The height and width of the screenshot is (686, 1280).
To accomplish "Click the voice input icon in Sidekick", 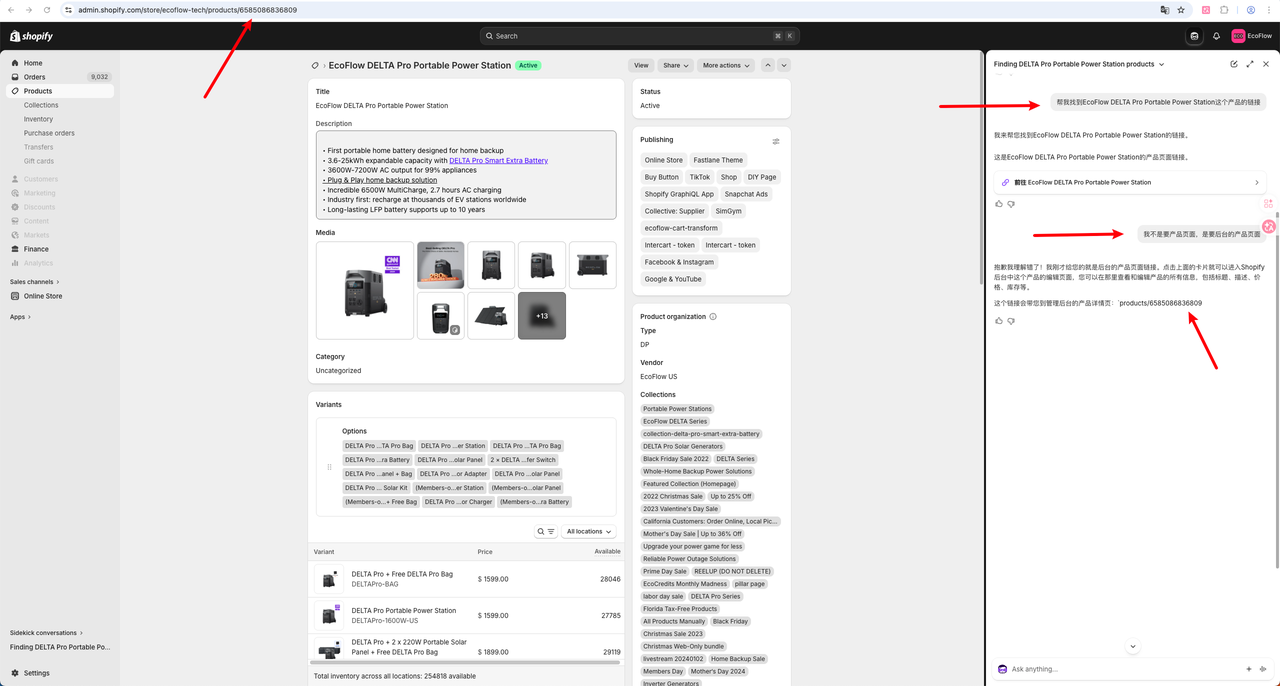I will [x=1264, y=669].
